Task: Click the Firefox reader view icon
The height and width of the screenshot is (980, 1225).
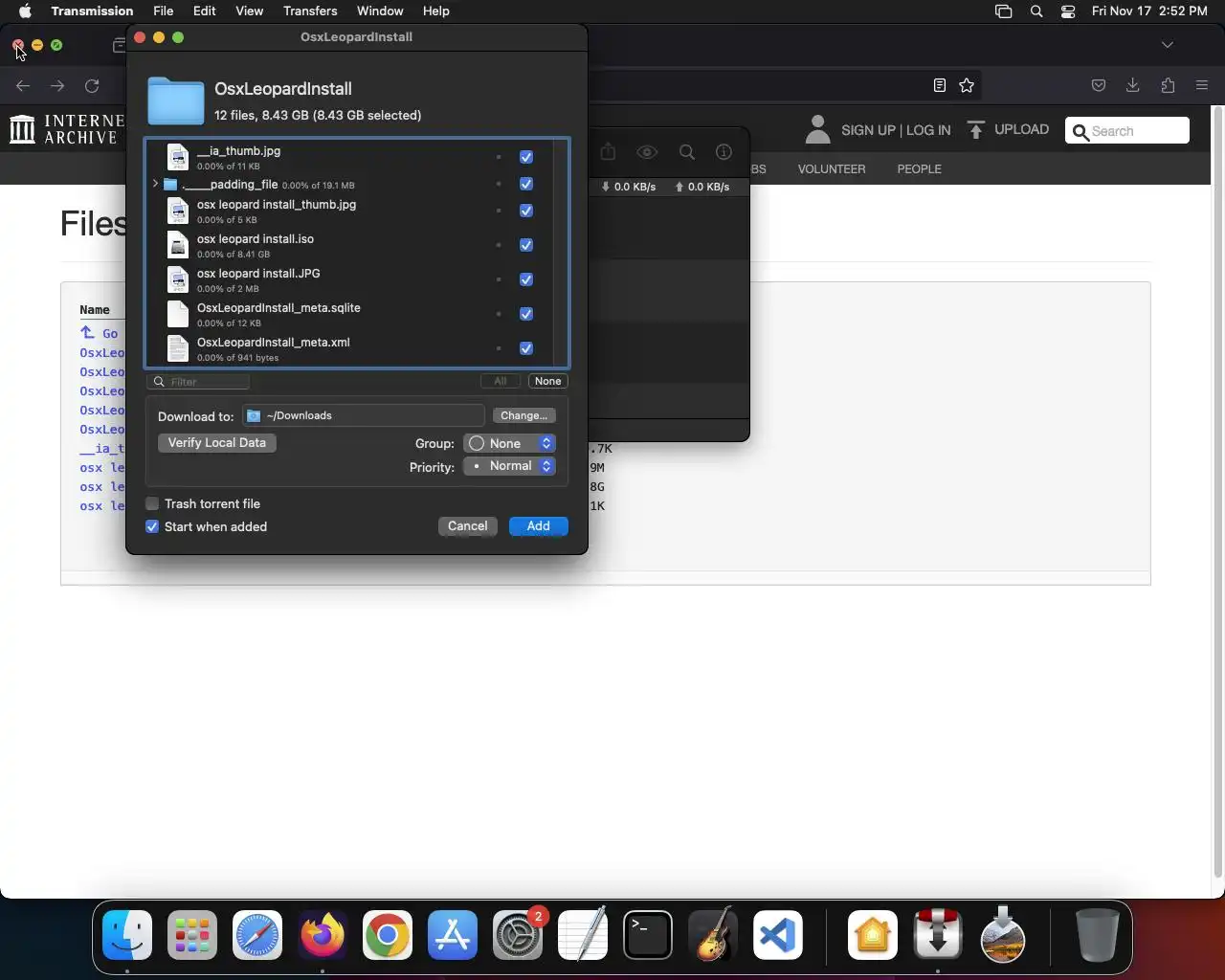Action: 940,85
